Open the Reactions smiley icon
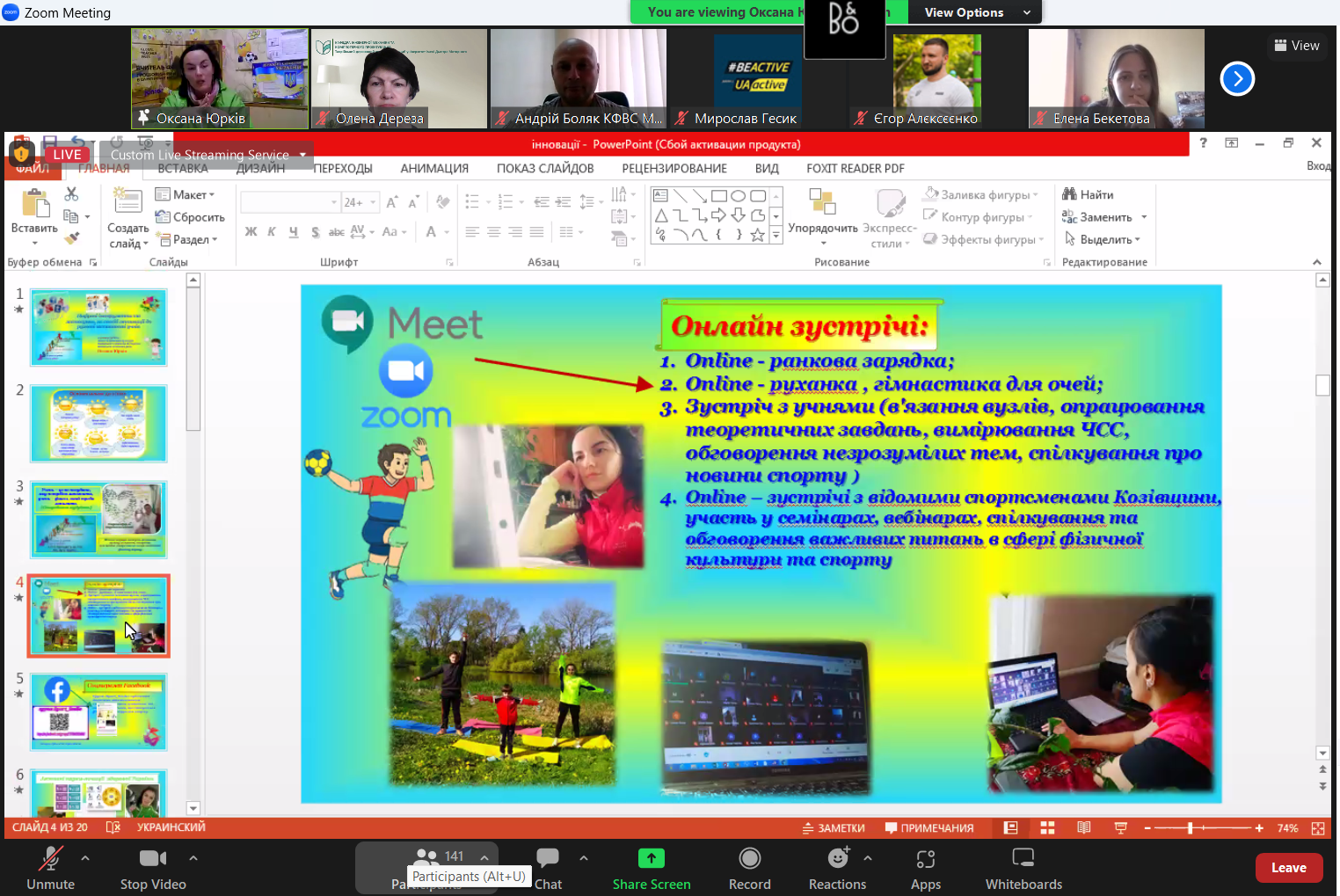This screenshot has width=1340, height=896. click(838, 858)
